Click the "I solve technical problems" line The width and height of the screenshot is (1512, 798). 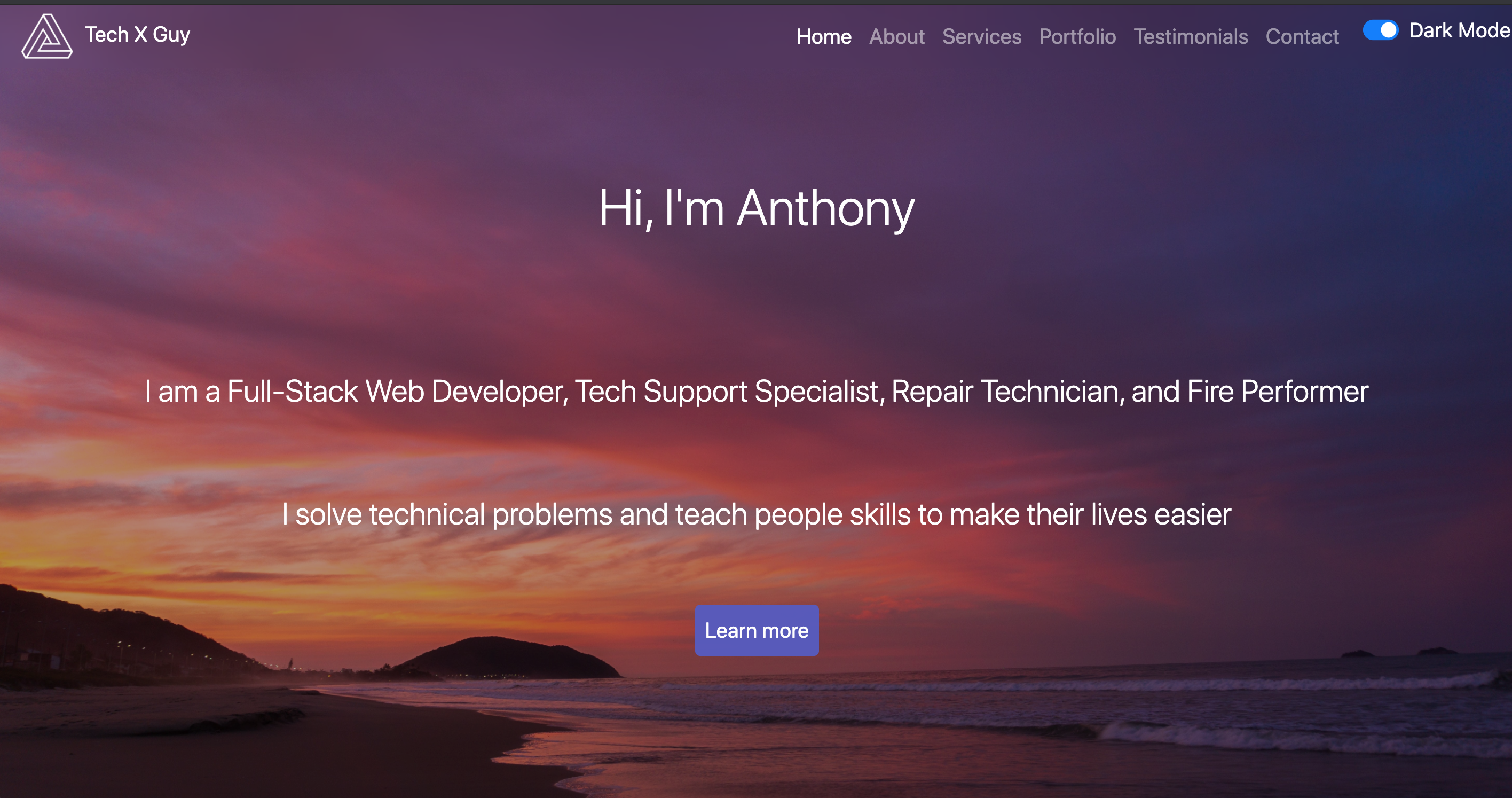click(757, 515)
